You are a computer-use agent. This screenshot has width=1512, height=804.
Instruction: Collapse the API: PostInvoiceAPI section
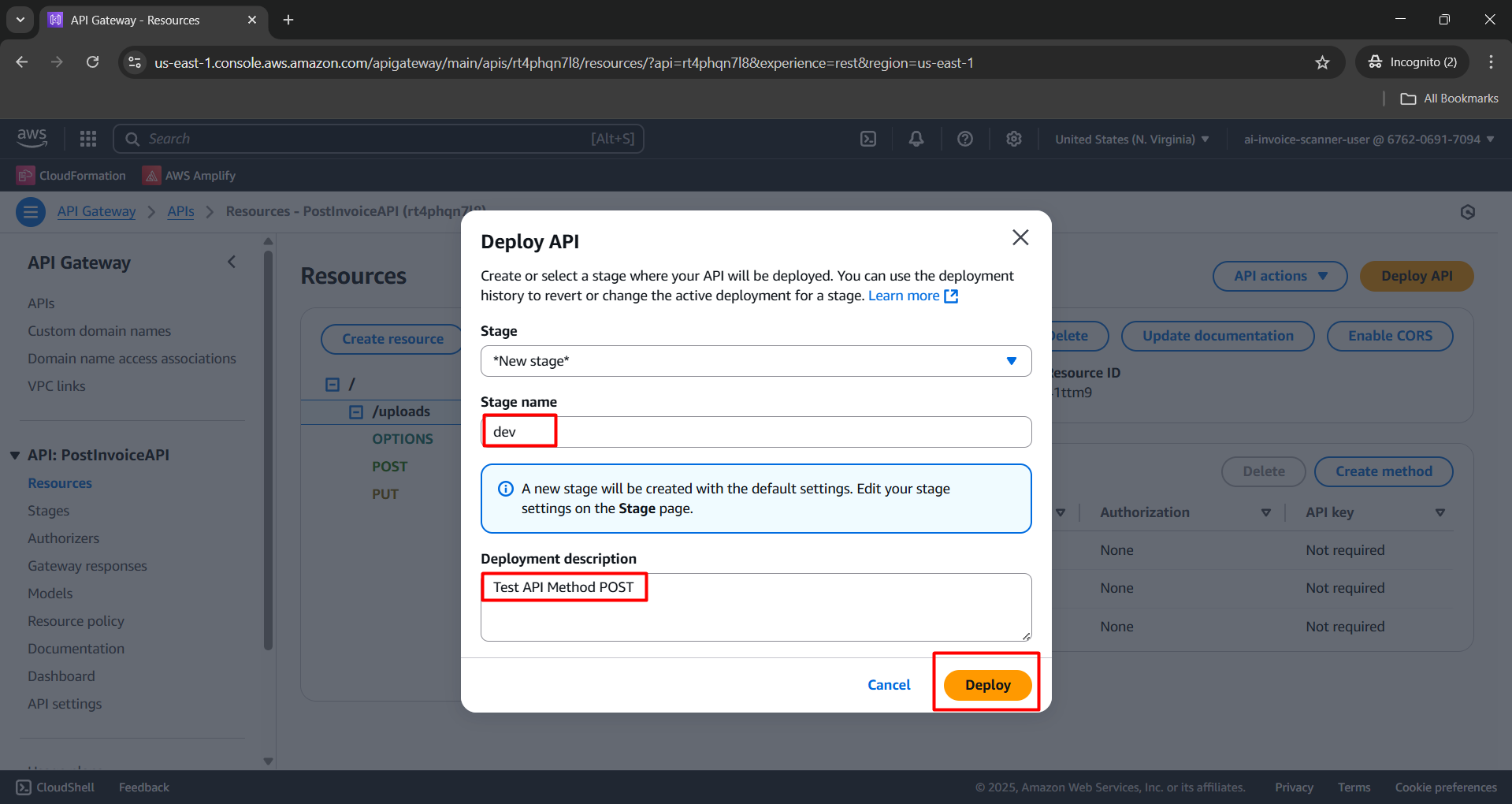[x=15, y=456]
